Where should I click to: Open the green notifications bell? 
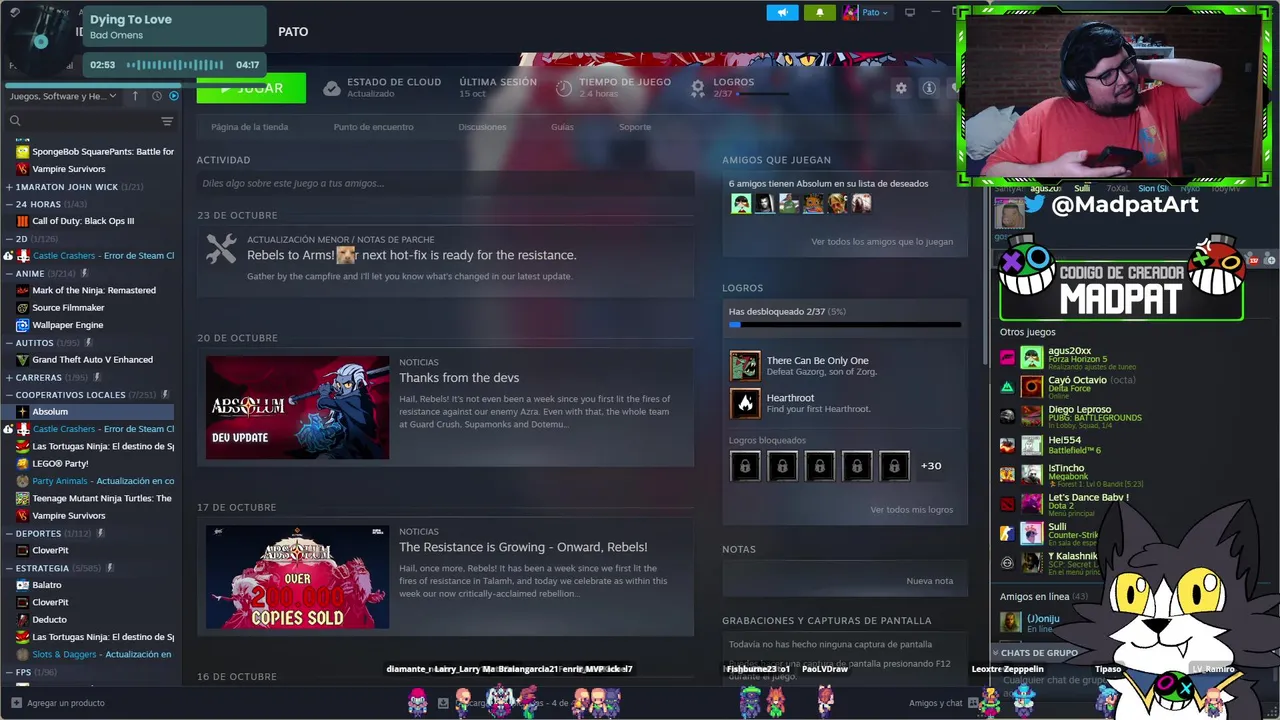click(820, 12)
